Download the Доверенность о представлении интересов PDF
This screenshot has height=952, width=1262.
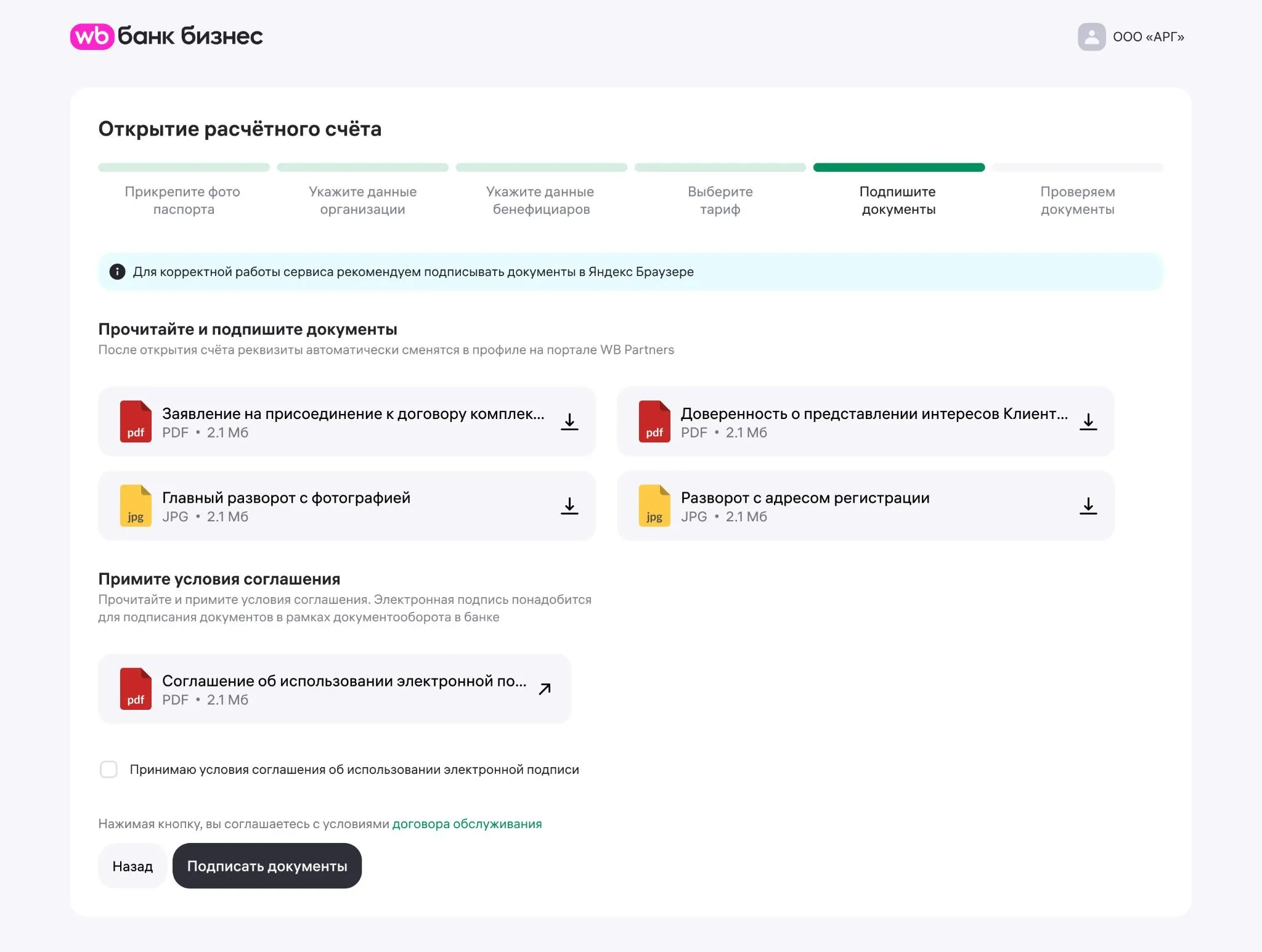[x=1088, y=421]
